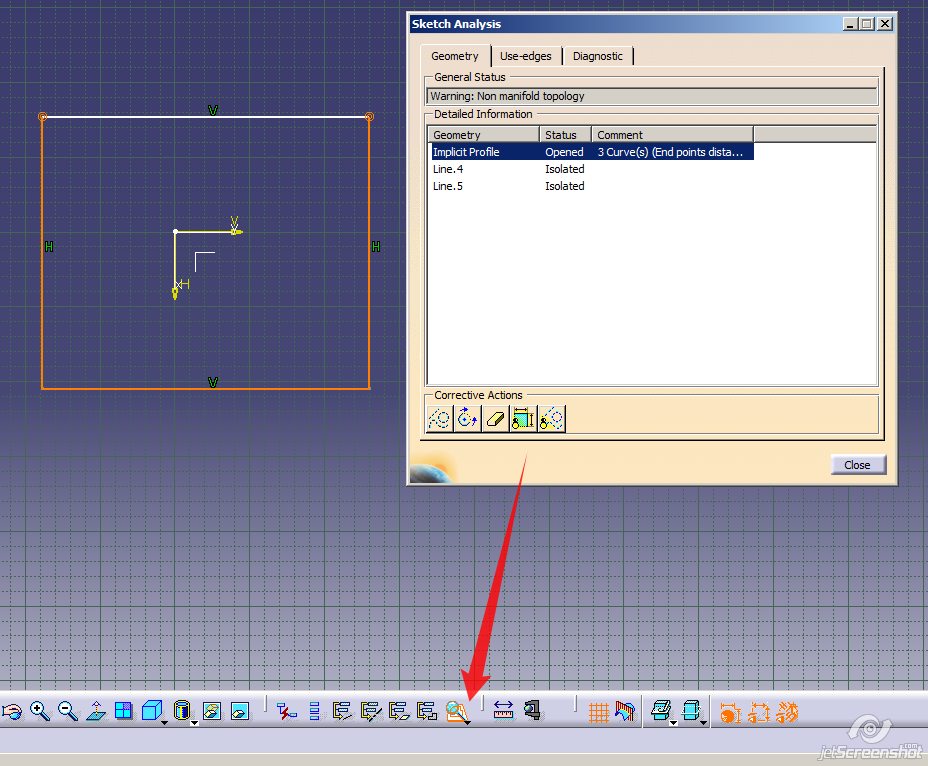Viewport: 928px width, 766px height.
Task: Click the Construction mode corrective action icon
Action: pos(440,419)
